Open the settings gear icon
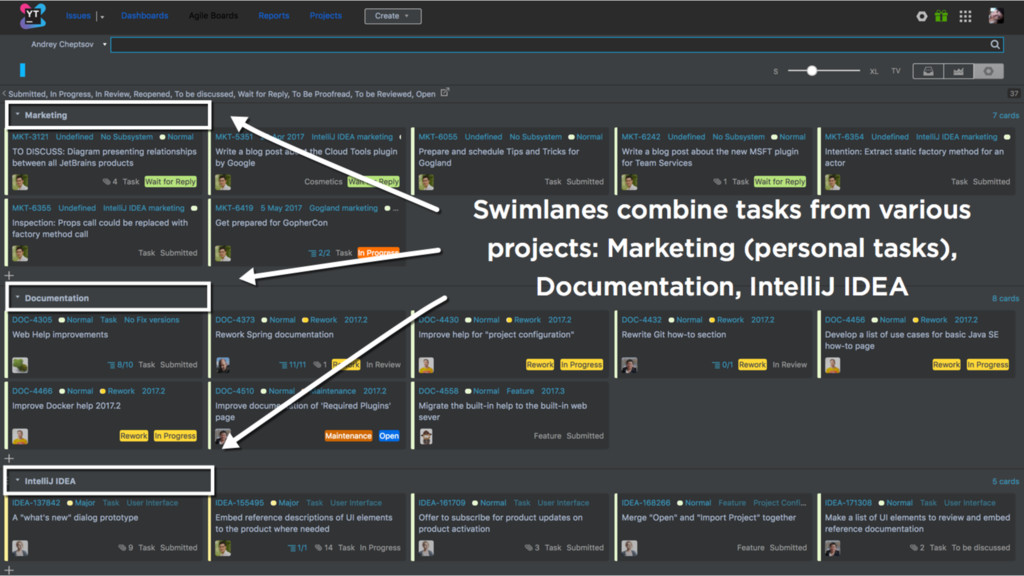This screenshot has width=1024, height=576. click(921, 16)
